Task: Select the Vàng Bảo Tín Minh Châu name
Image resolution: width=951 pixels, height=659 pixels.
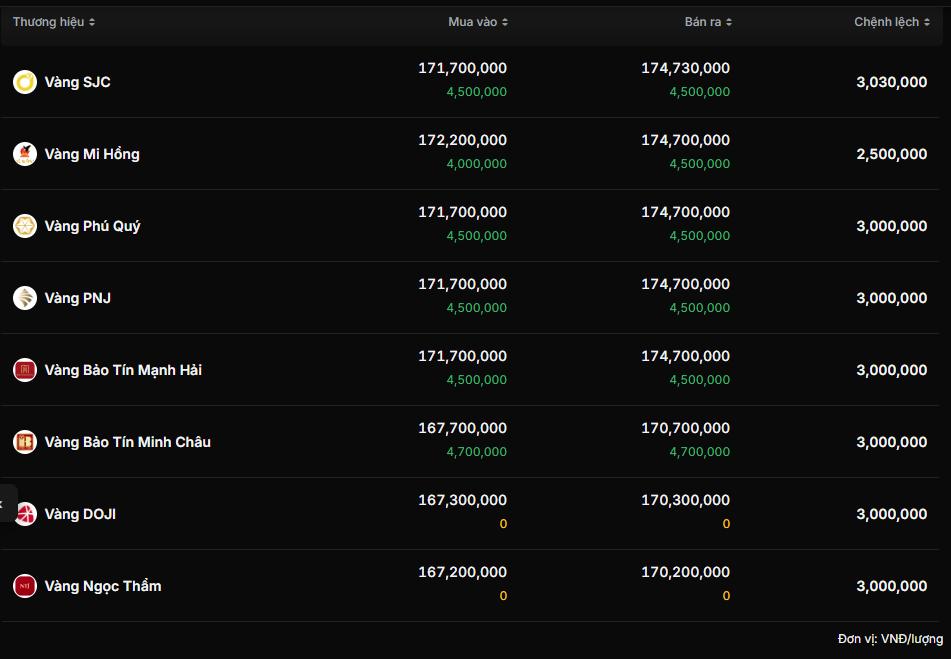Action: coord(127,442)
